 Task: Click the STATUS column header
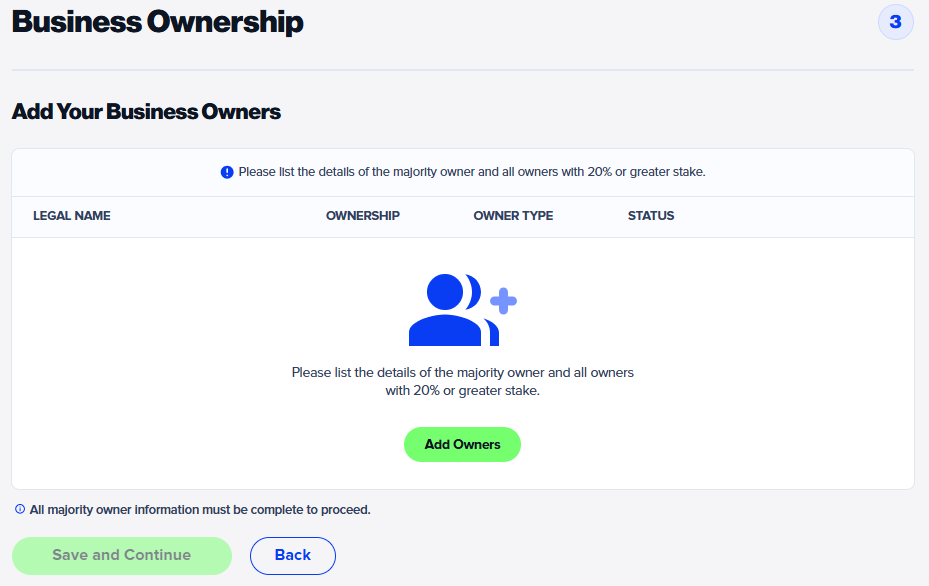(x=650, y=216)
